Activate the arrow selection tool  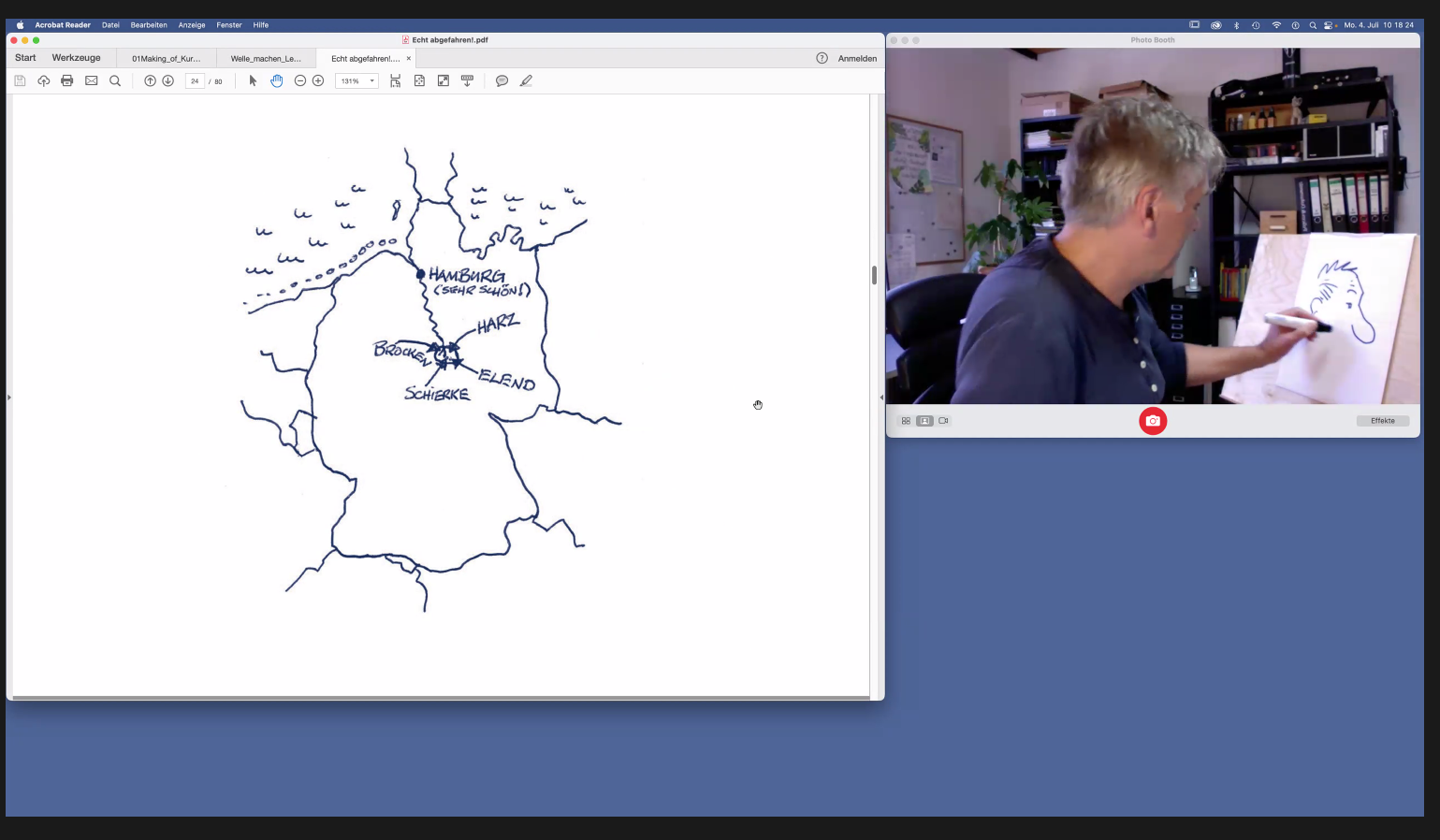coord(253,81)
